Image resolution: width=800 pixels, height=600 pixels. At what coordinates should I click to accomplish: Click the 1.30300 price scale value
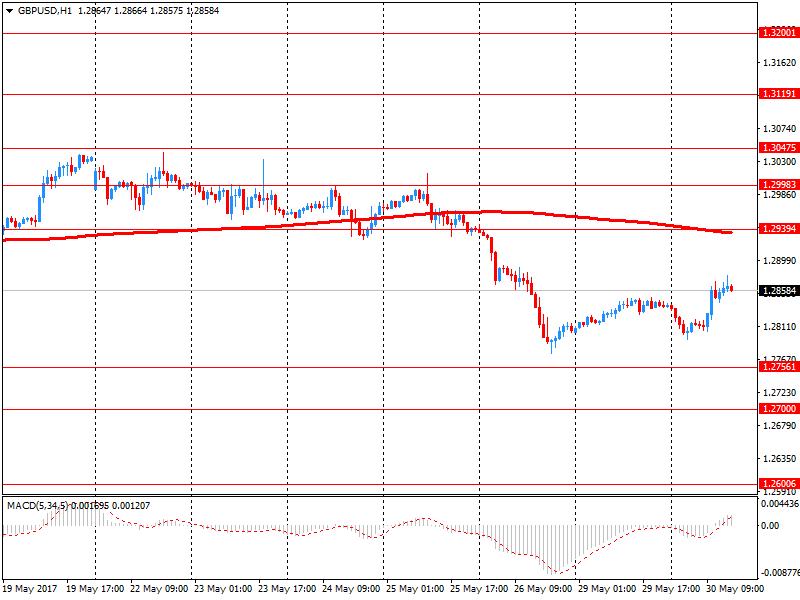pos(780,162)
